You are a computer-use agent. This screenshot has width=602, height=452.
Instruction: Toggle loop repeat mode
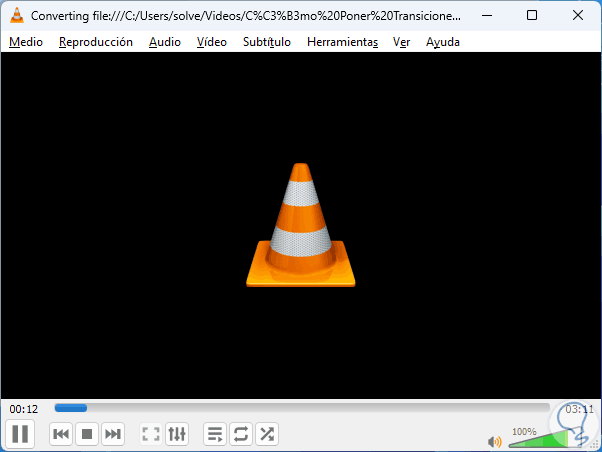pos(241,434)
